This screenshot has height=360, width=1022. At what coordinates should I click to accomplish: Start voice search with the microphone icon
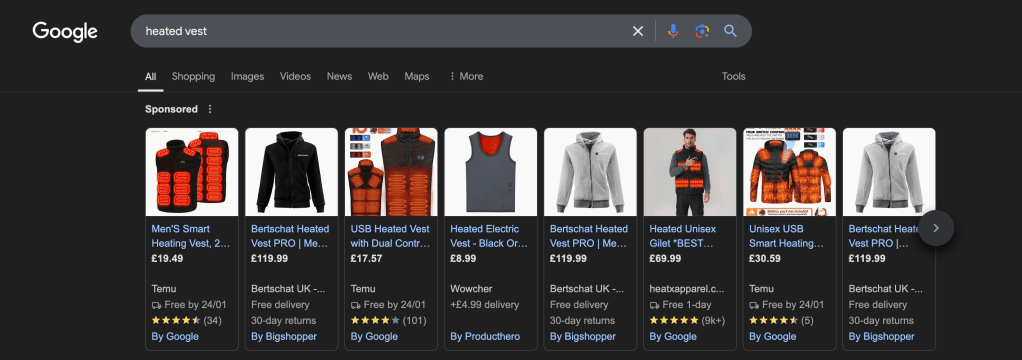[673, 31]
